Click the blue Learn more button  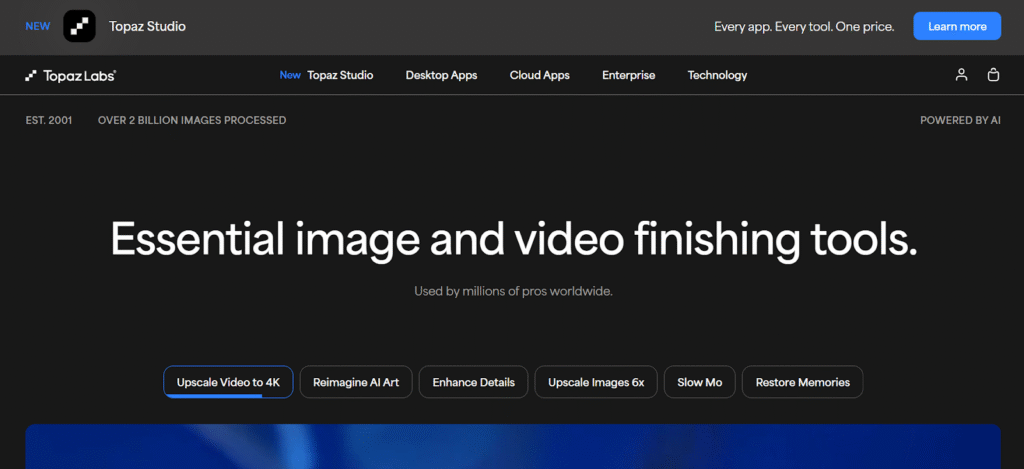pyautogui.click(x=957, y=27)
